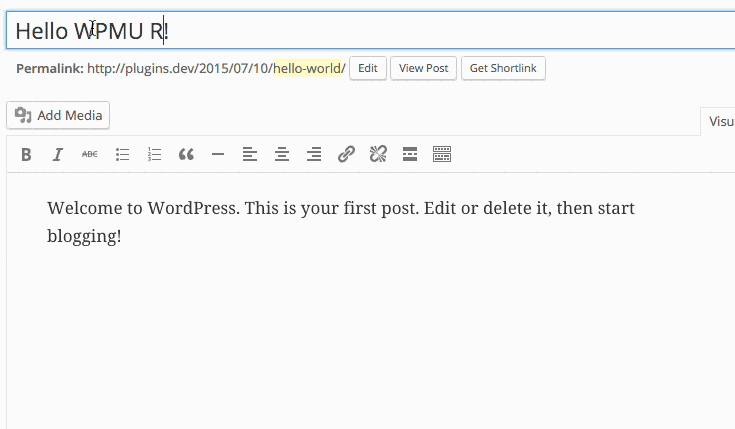Align text left
This screenshot has width=735, height=429.
pos(250,154)
